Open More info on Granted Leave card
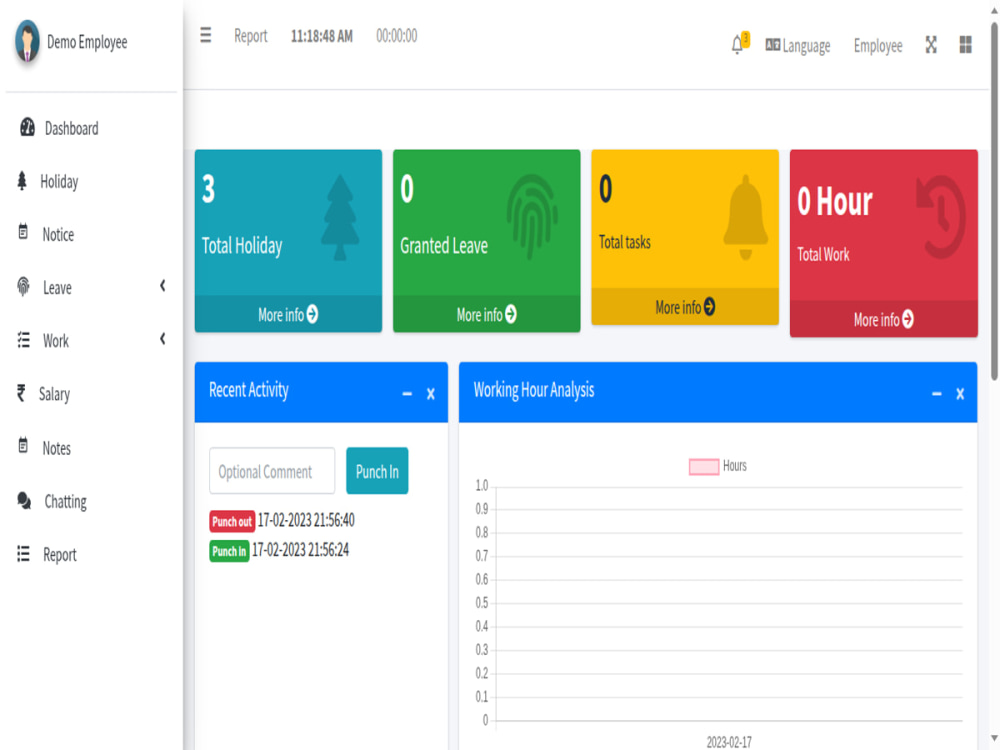 point(487,314)
